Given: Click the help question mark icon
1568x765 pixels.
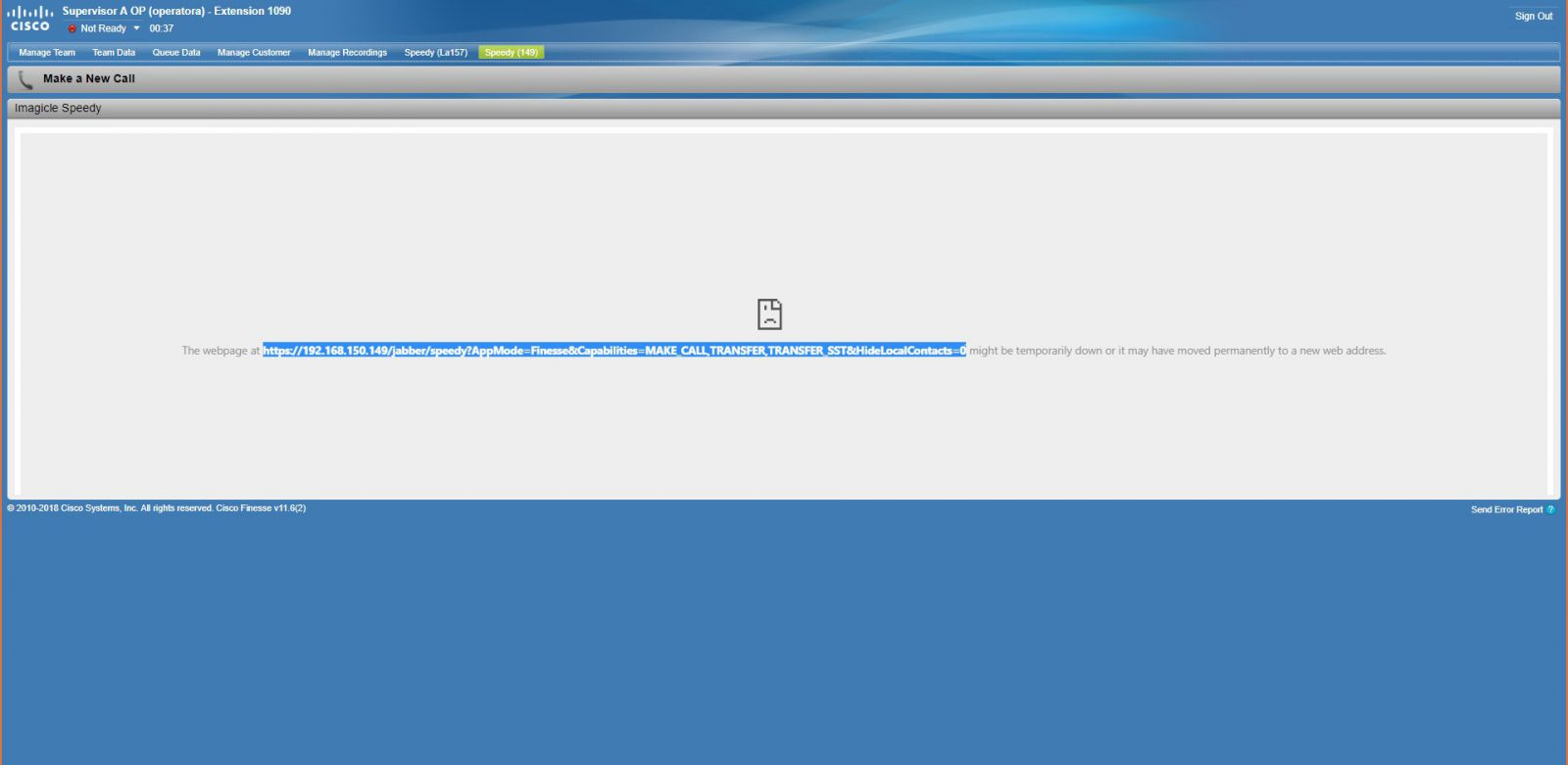Looking at the screenshot, I should 1550,509.
